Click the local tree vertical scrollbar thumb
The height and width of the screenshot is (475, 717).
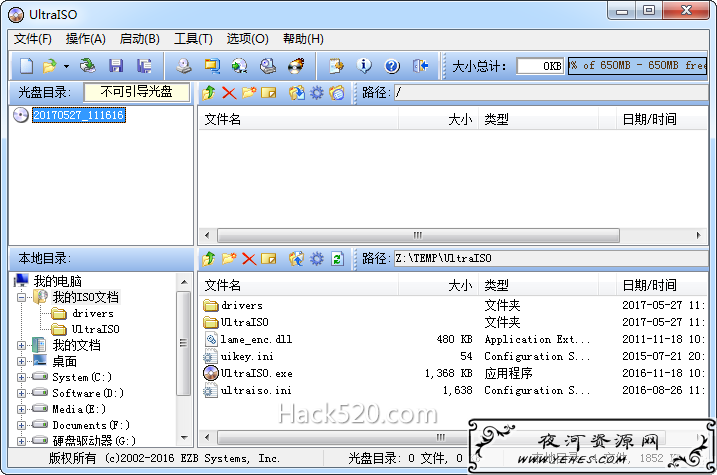pos(184,343)
